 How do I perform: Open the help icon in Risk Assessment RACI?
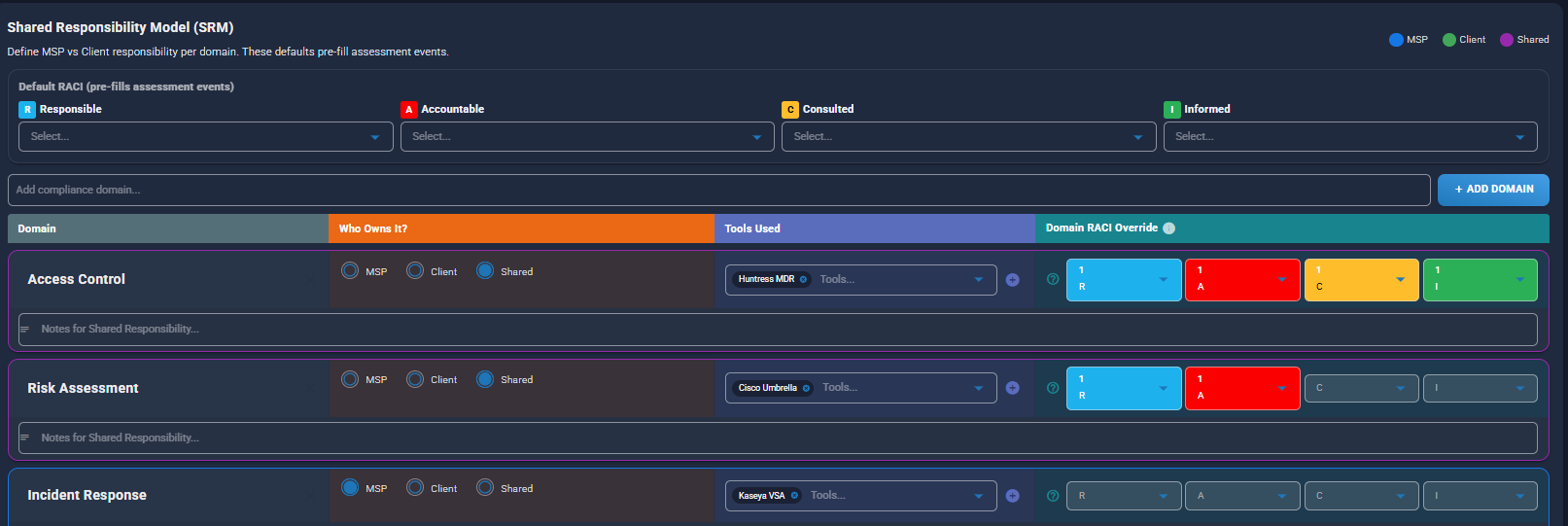click(1052, 388)
